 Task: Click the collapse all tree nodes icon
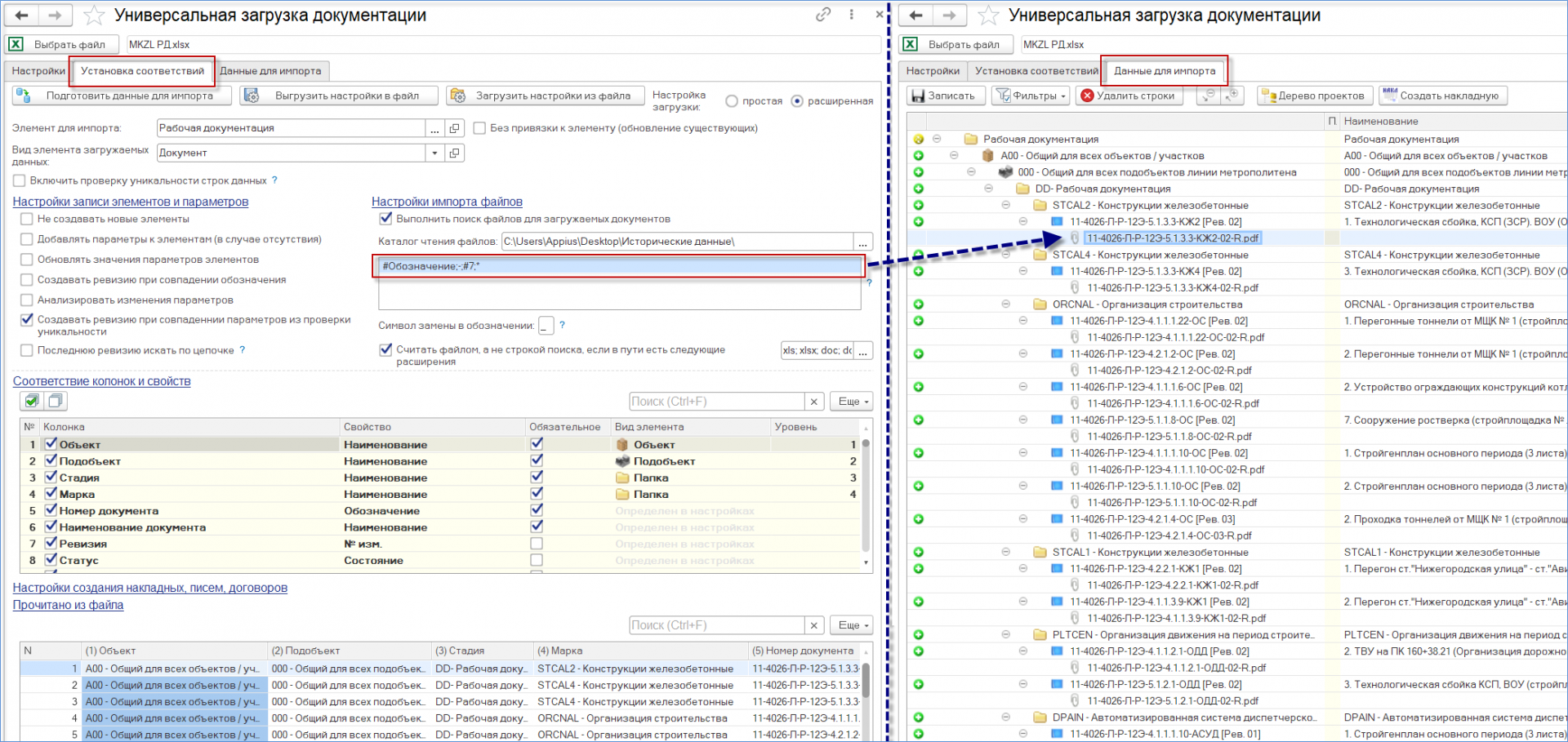point(1208,96)
